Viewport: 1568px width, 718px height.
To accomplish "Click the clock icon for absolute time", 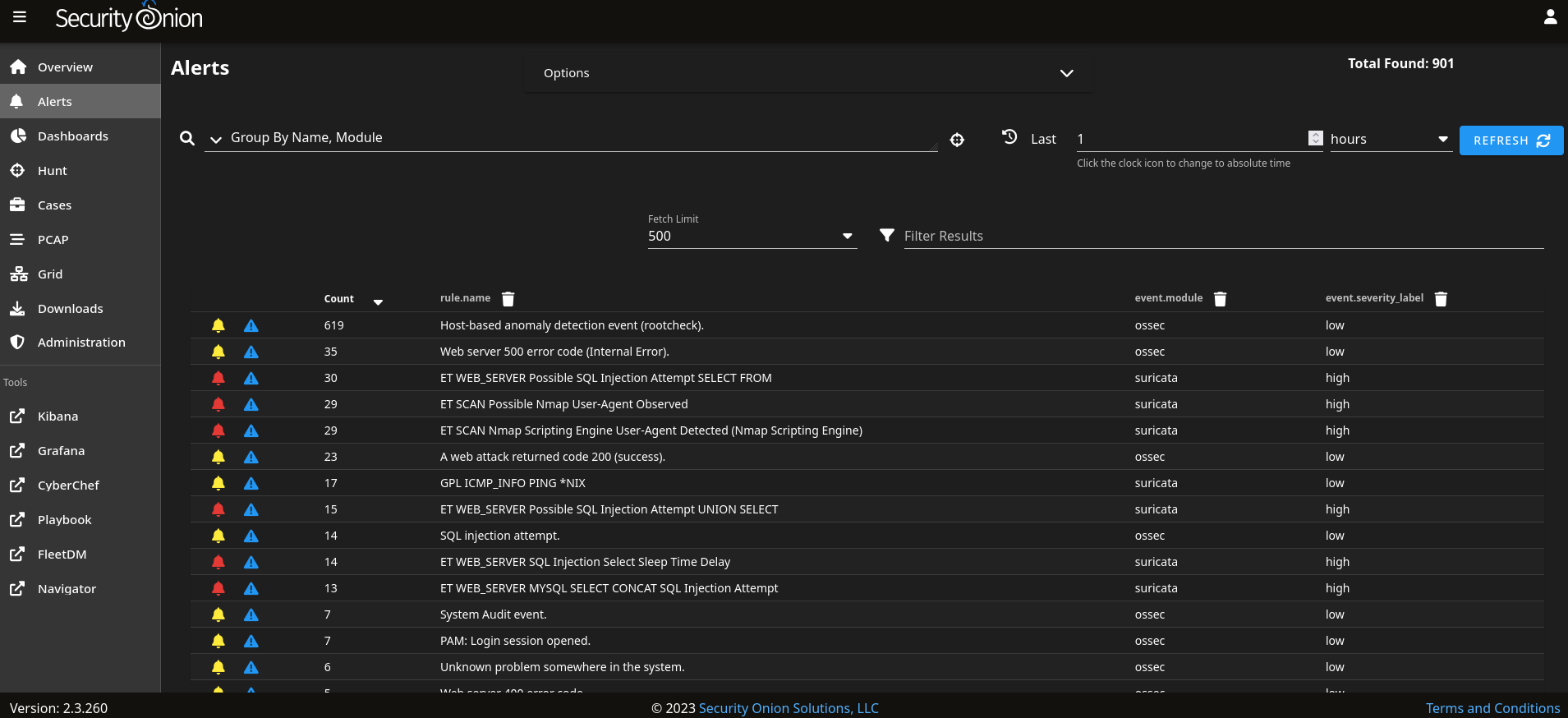I will pos(1009,137).
